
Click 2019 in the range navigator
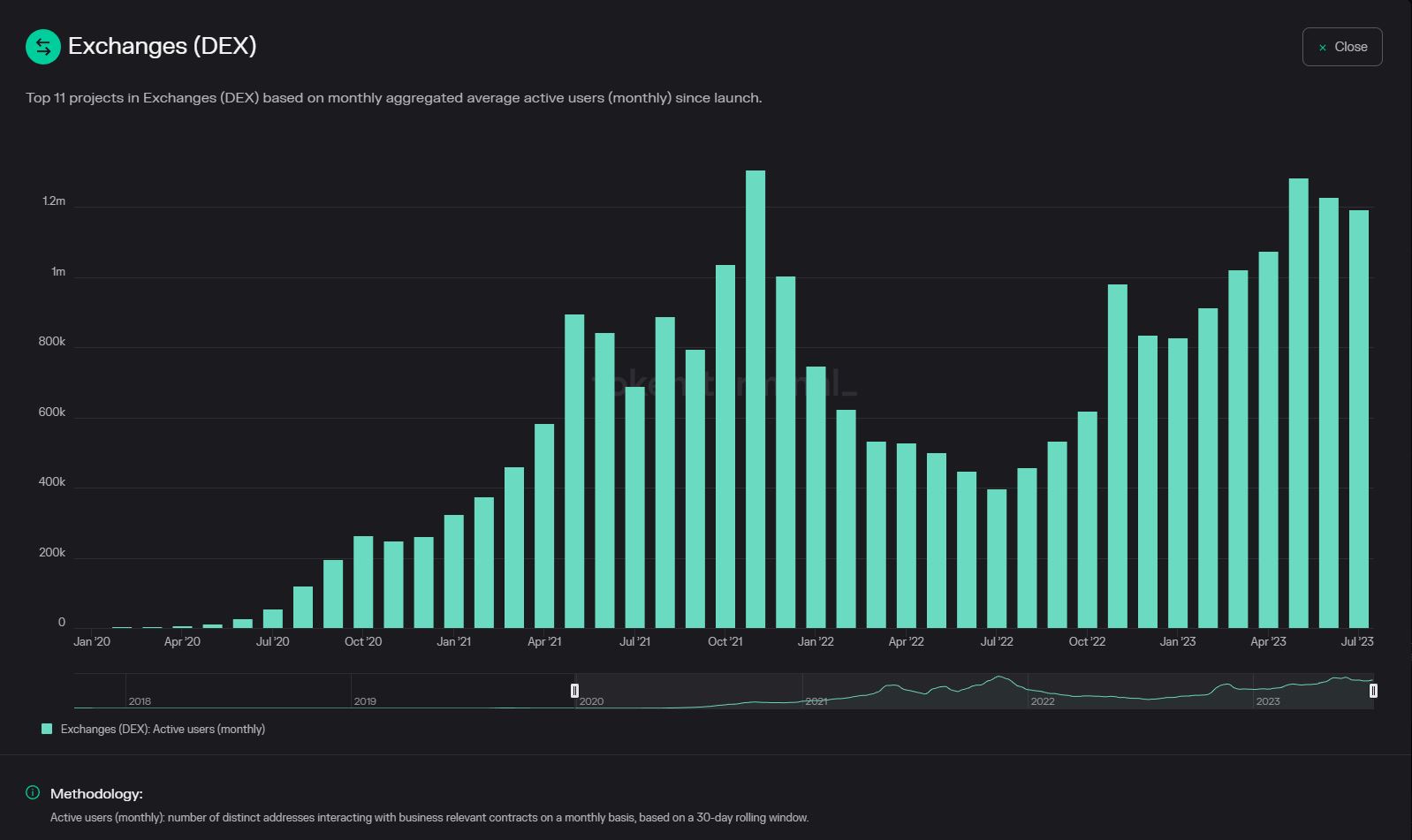[365, 701]
